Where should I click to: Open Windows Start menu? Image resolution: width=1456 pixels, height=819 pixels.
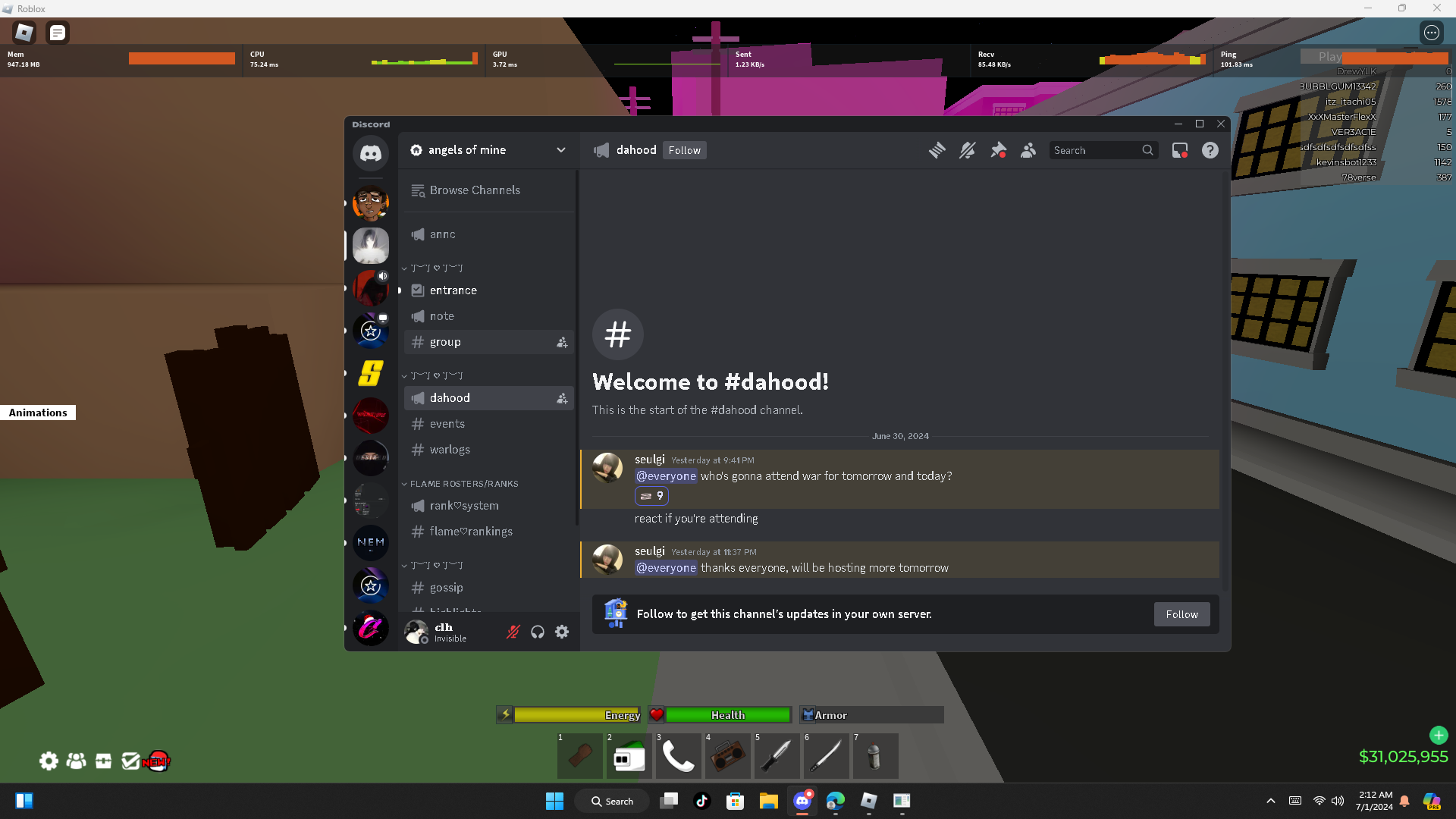coord(554,801)
